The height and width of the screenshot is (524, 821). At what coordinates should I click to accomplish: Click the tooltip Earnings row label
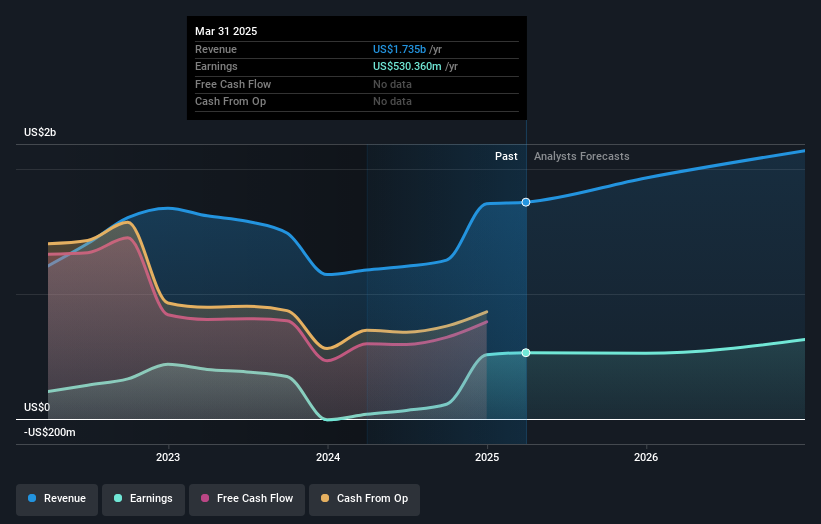point(216,66)
